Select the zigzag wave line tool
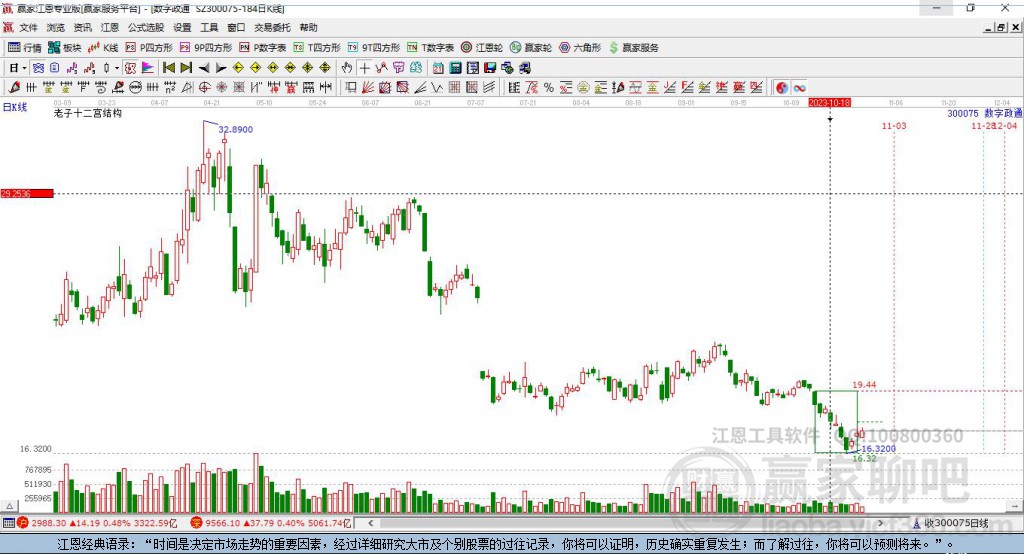Image resolution: width=1024 pixels, height=554 pixels. click(x=437, y=88)
